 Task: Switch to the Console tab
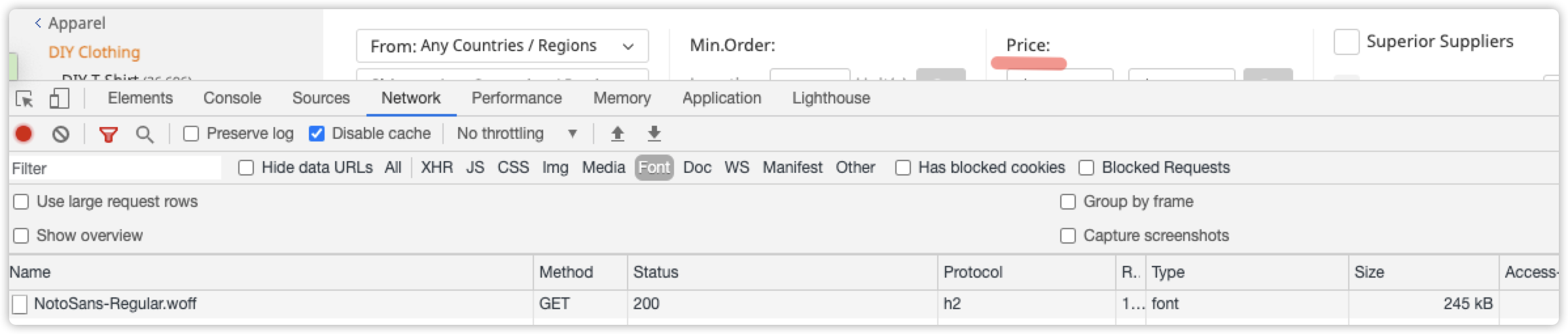232,98
